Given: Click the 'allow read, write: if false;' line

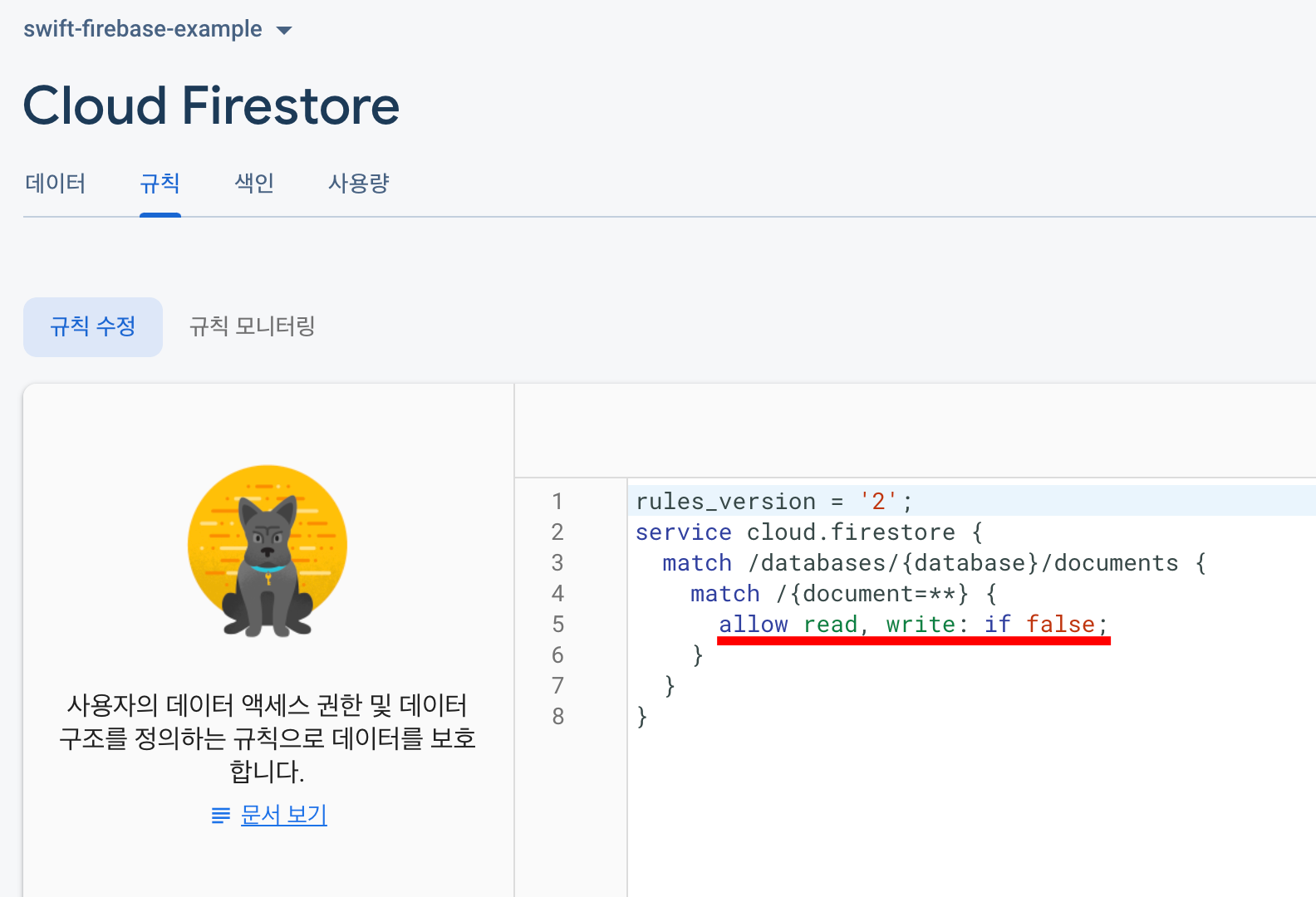Looking at the screenshot, I should tap(913, 625).
